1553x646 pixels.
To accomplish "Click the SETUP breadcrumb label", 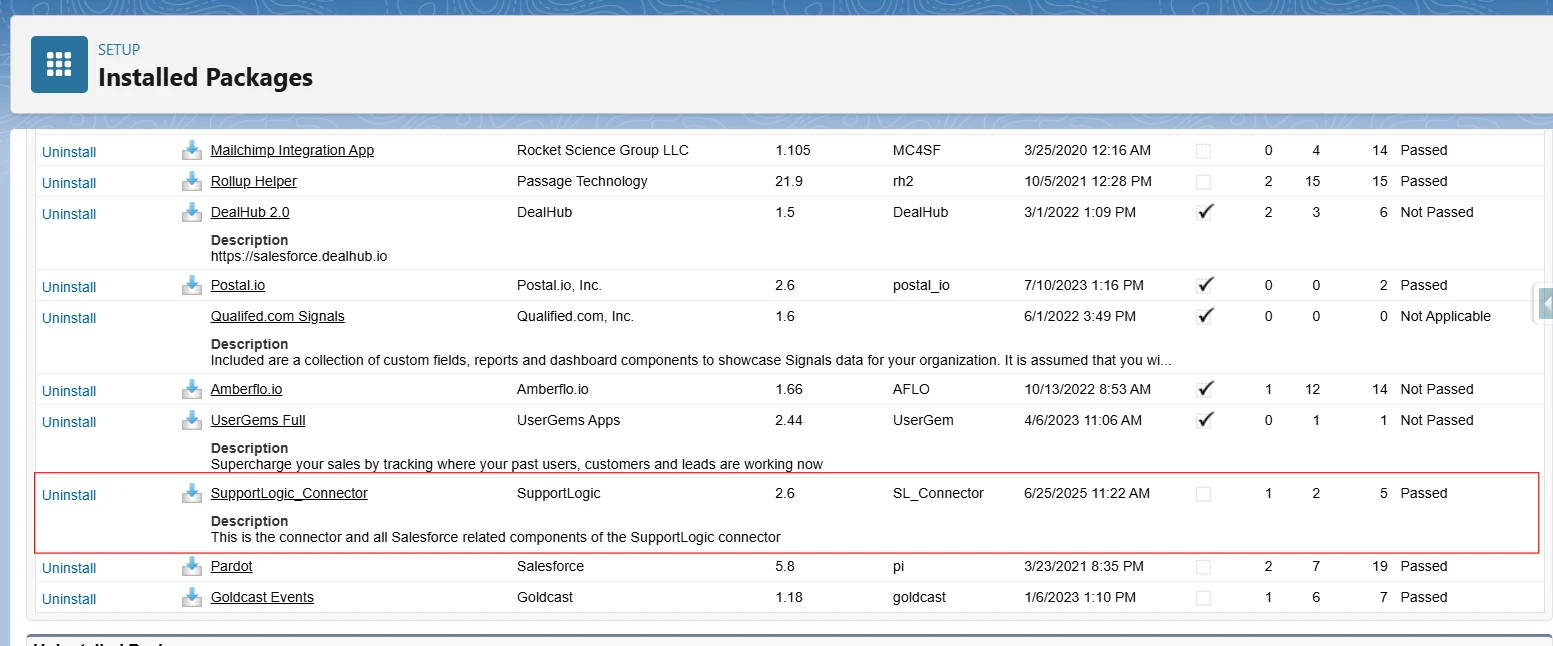I will pos(119,50).
